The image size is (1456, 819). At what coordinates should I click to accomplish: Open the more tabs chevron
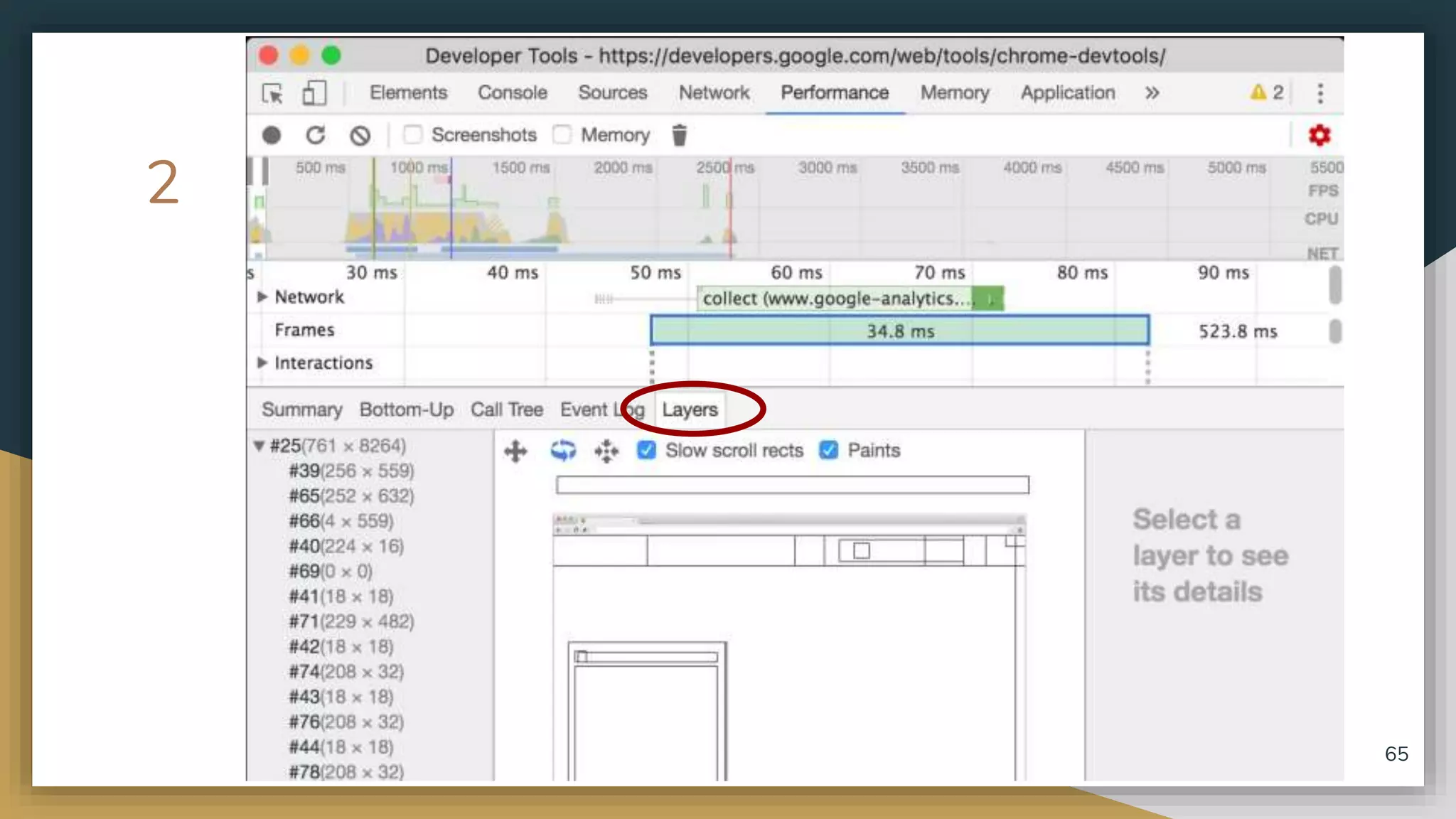1152,93
